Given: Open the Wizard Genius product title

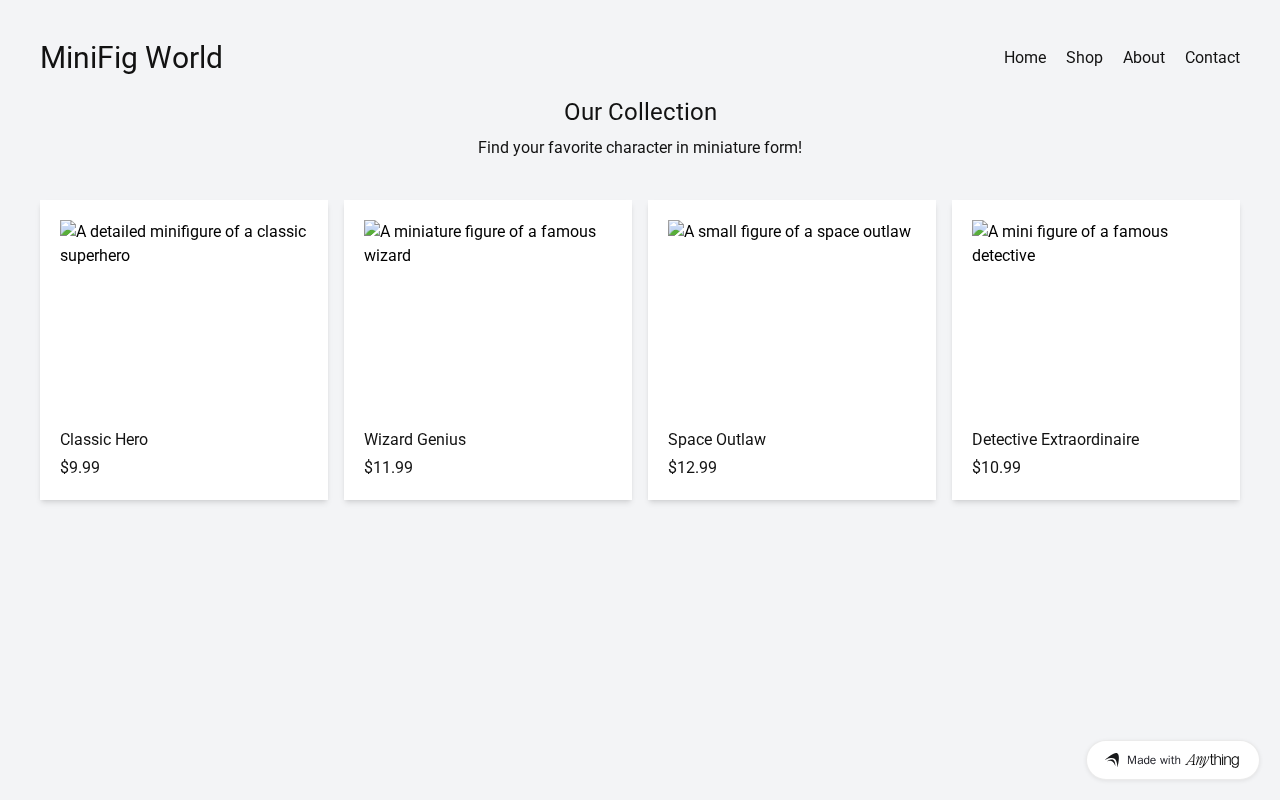Looking at the screenshot, I should pos(415,439).
